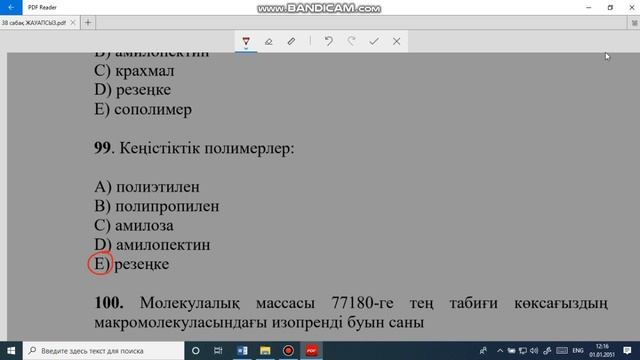Click the taskbar search box
The image size is (640, 360).
coord(103,351)
